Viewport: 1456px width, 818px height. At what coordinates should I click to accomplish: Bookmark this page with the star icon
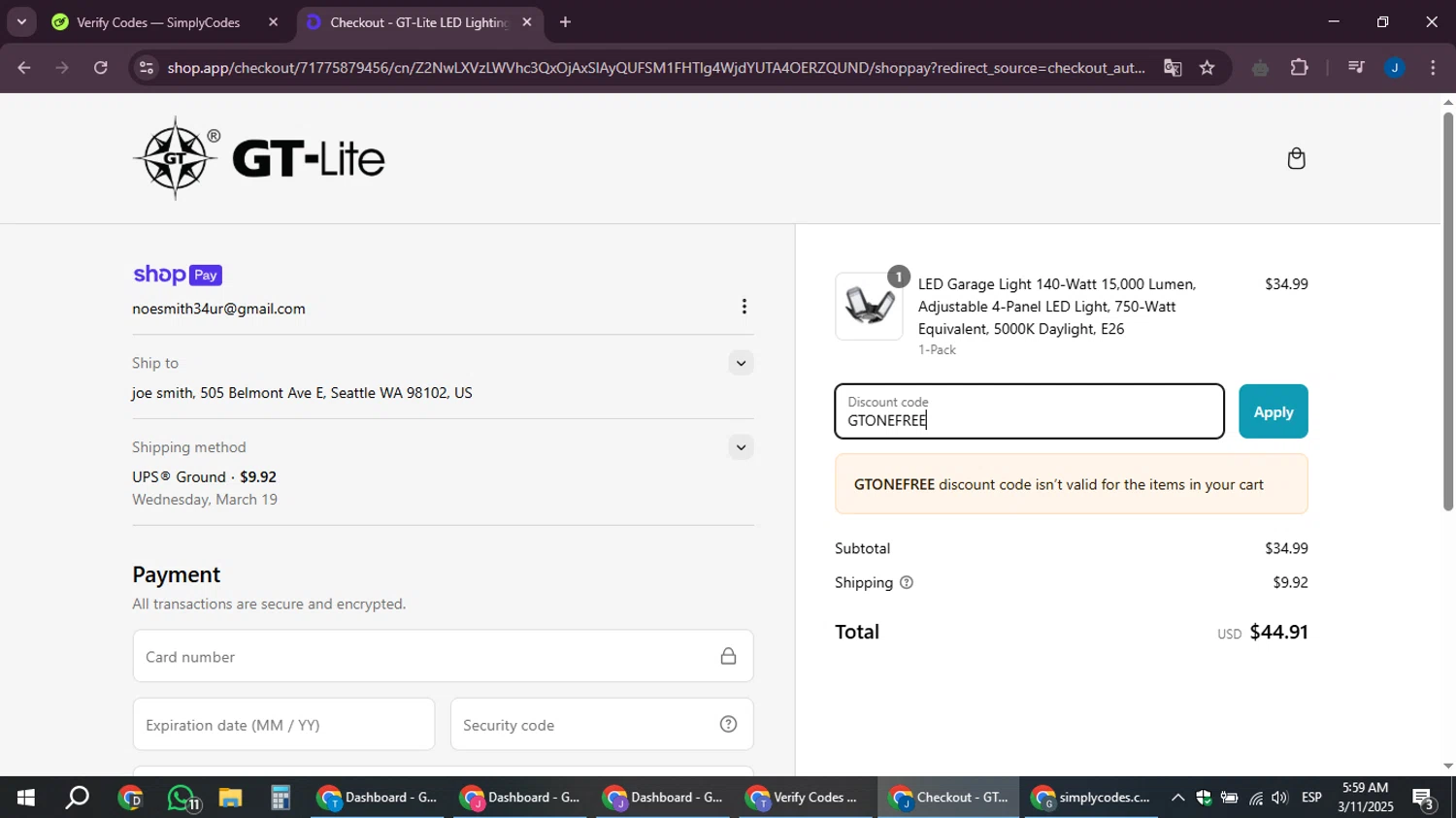coord(1207,68)
